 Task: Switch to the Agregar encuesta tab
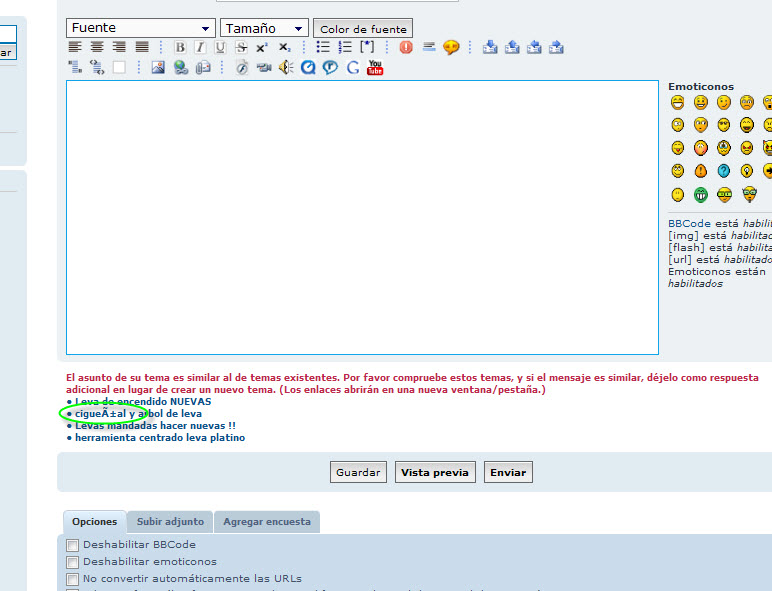[267, 522]
